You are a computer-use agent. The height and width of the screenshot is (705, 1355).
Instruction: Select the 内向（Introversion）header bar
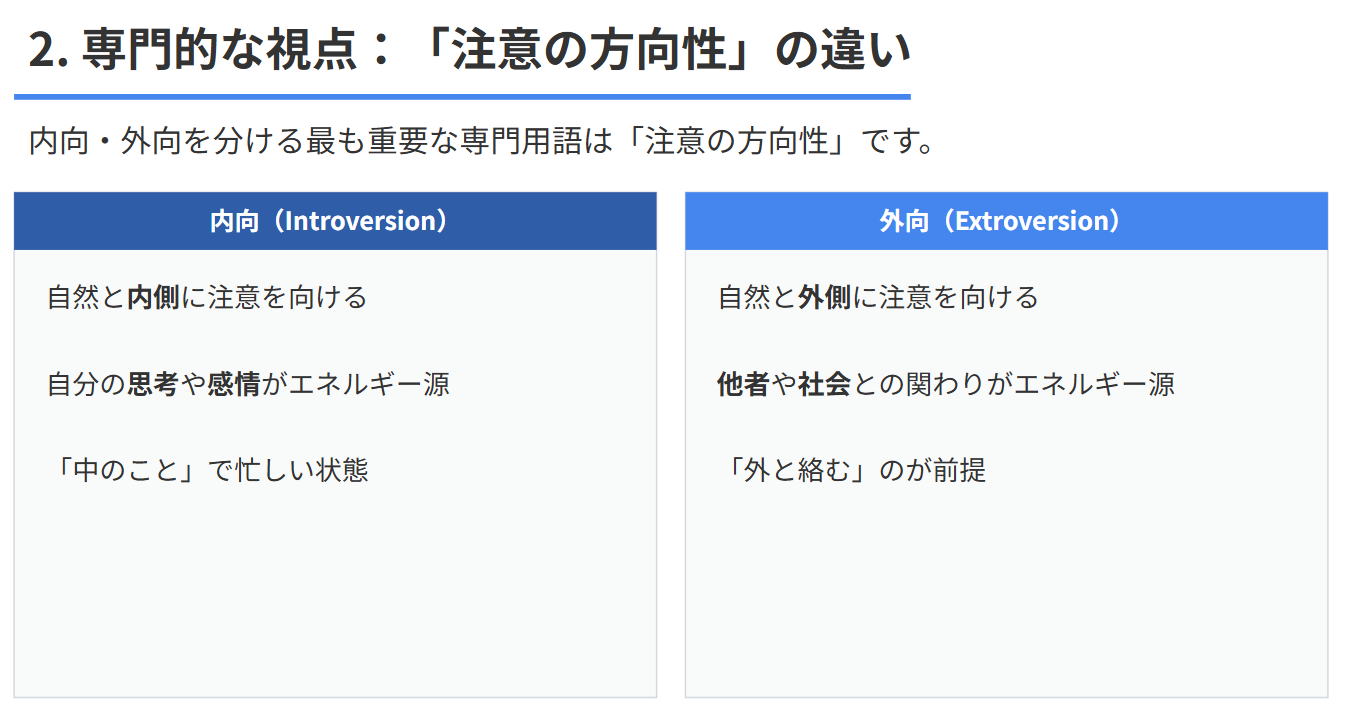pos(335,221)
